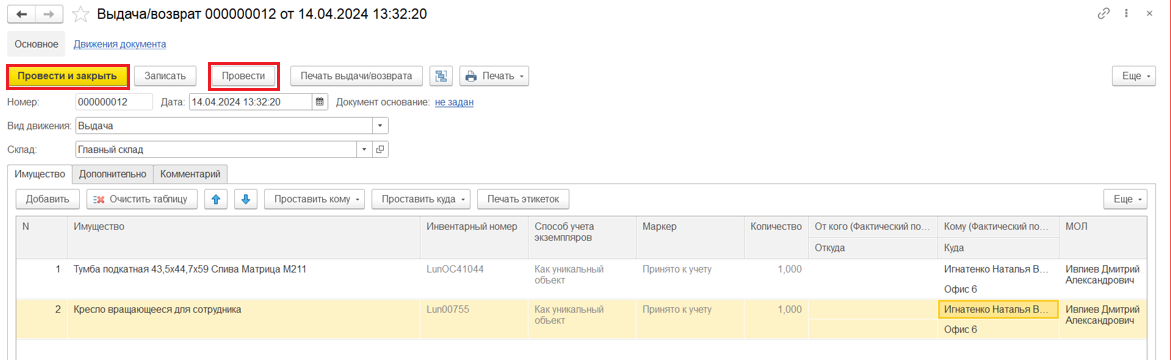
Task: Click Печать выдачи/возврата button
Action: tap(356, 76)
